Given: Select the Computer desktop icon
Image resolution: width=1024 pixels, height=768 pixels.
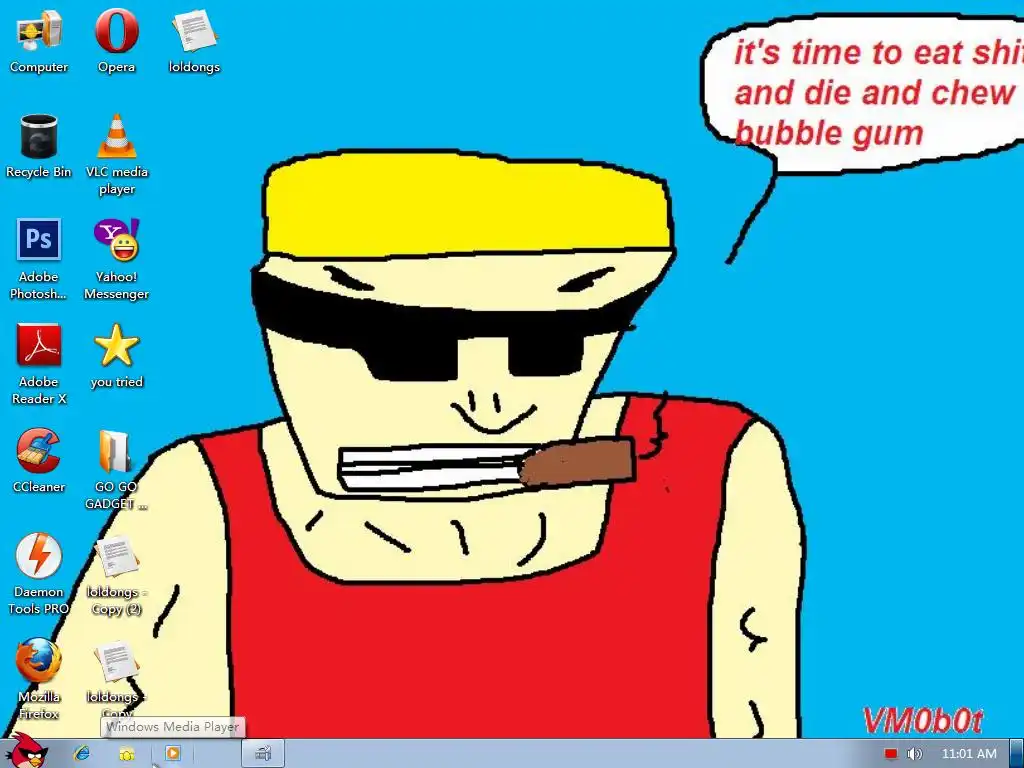Looking at the screenshot, I should [x=39, y=40].
